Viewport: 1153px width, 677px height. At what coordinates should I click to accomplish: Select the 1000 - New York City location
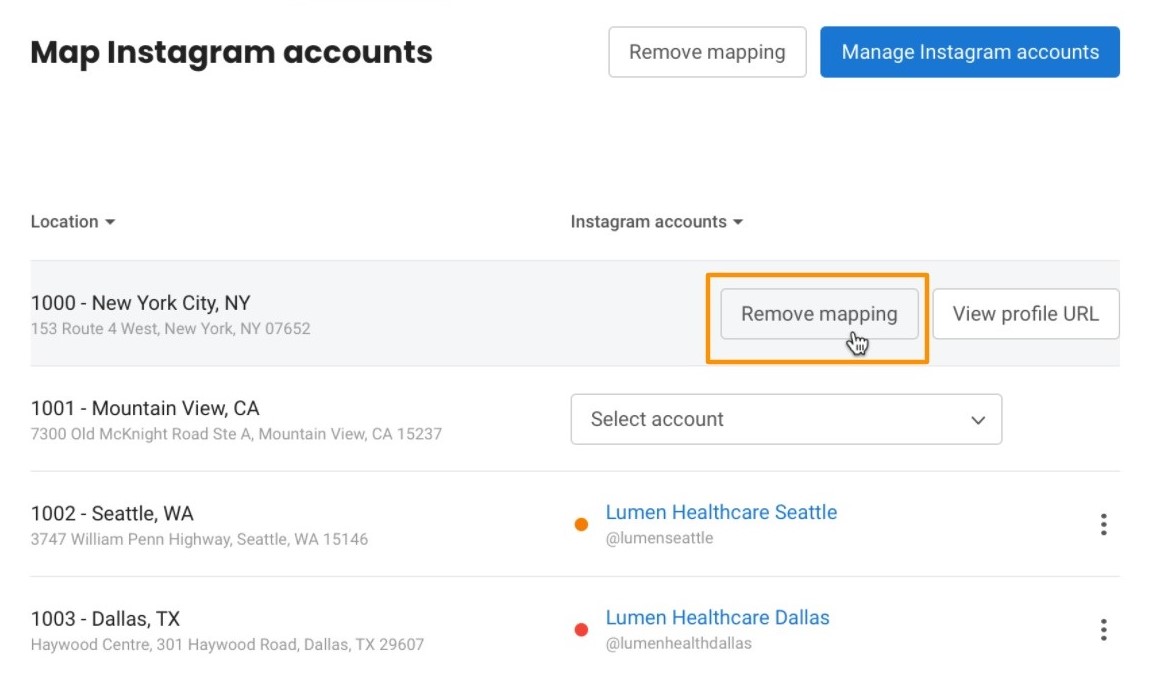pyautogui.click(x=141, y=303)
